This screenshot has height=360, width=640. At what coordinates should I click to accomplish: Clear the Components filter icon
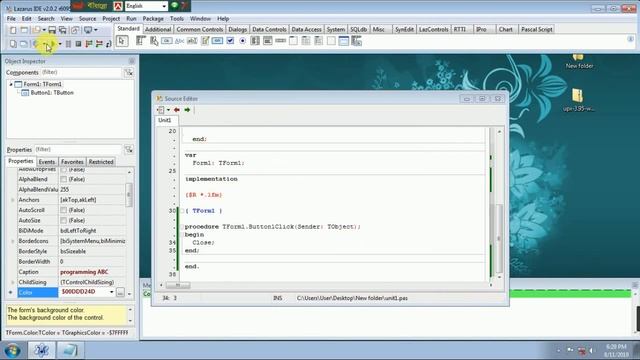pyautogui.click(x=129, y=73)
